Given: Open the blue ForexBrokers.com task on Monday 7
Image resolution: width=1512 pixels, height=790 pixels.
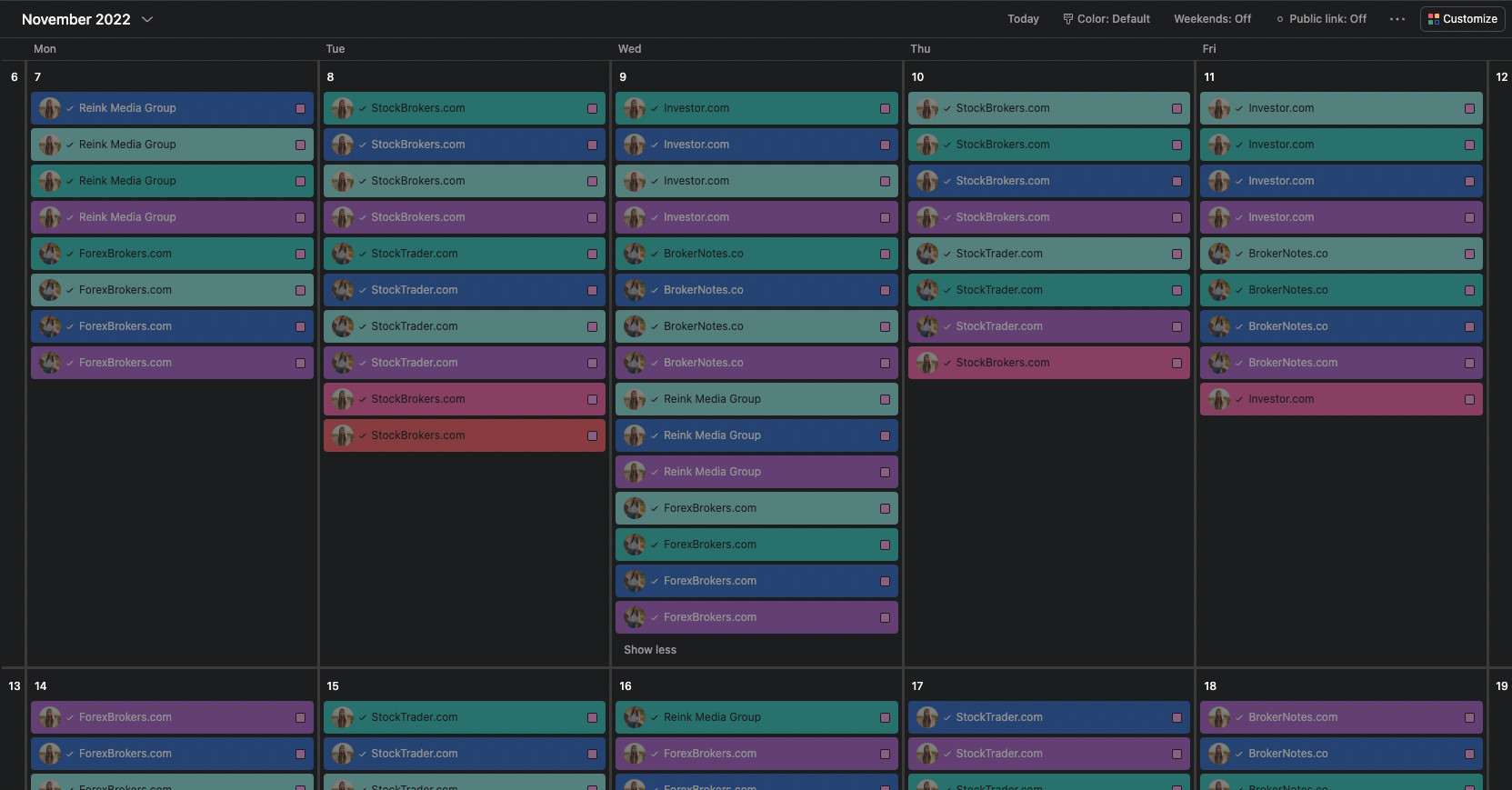Looking at the screenshot, I should (172, 326).
